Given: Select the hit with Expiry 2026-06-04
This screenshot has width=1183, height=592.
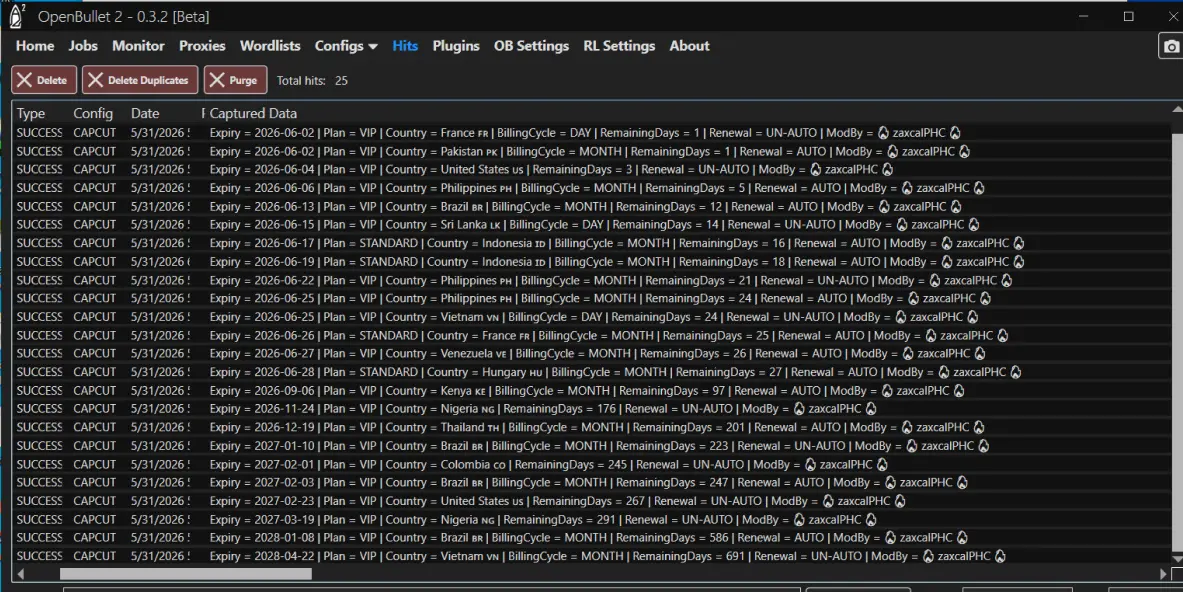Looking at the screenshot, I should click(x=591, y=170).
